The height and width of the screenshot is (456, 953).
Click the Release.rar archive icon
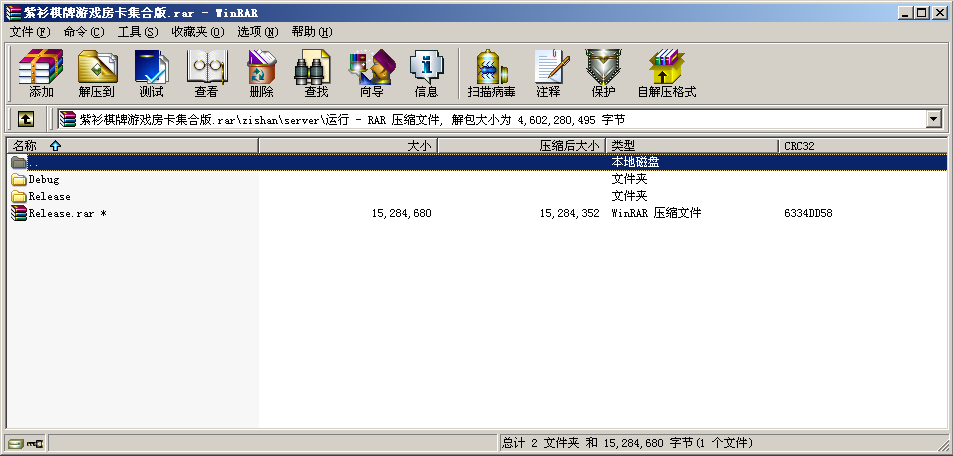(x=19, y=213)
